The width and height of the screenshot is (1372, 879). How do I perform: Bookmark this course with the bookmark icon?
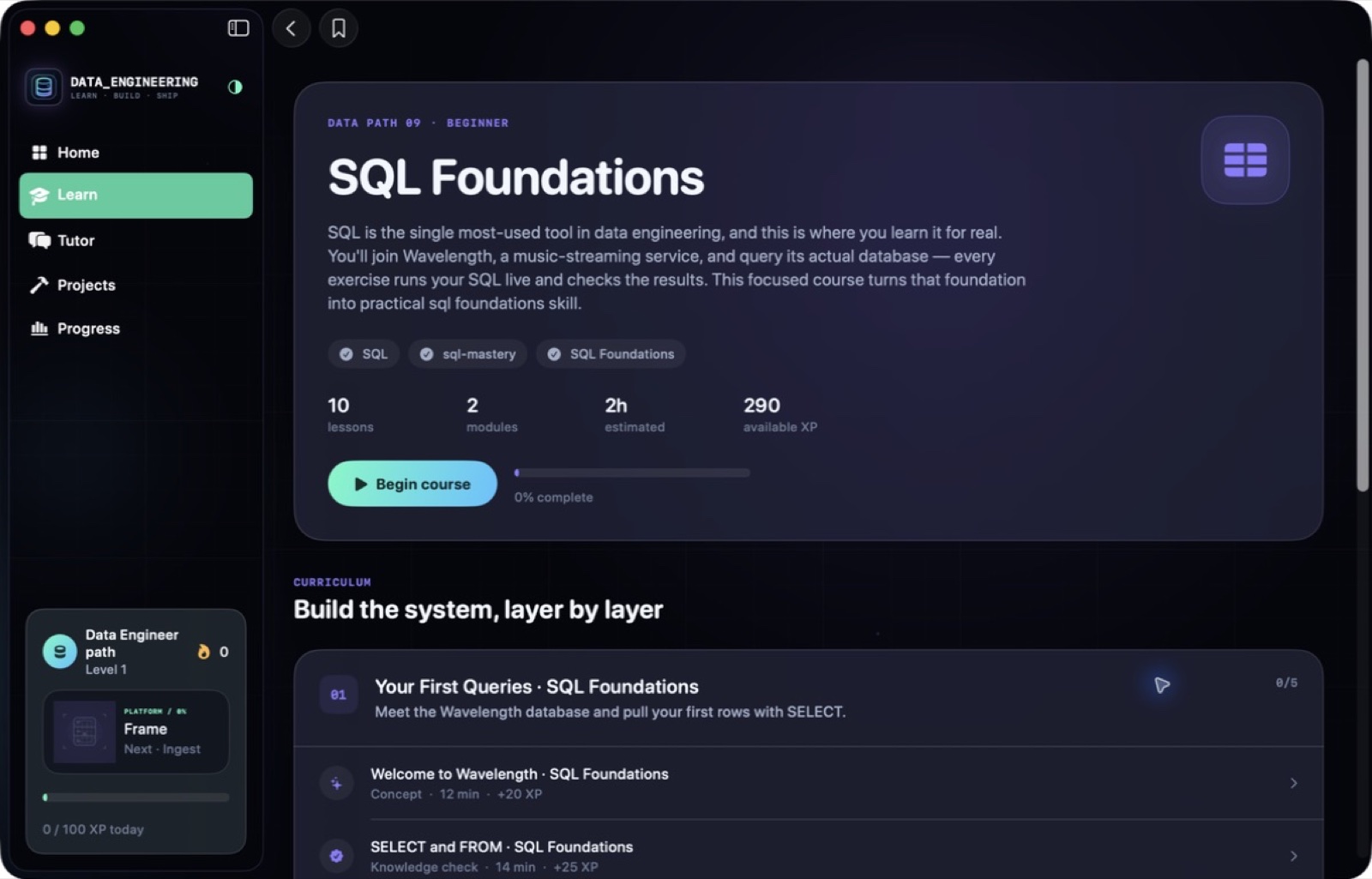point(339,28)
